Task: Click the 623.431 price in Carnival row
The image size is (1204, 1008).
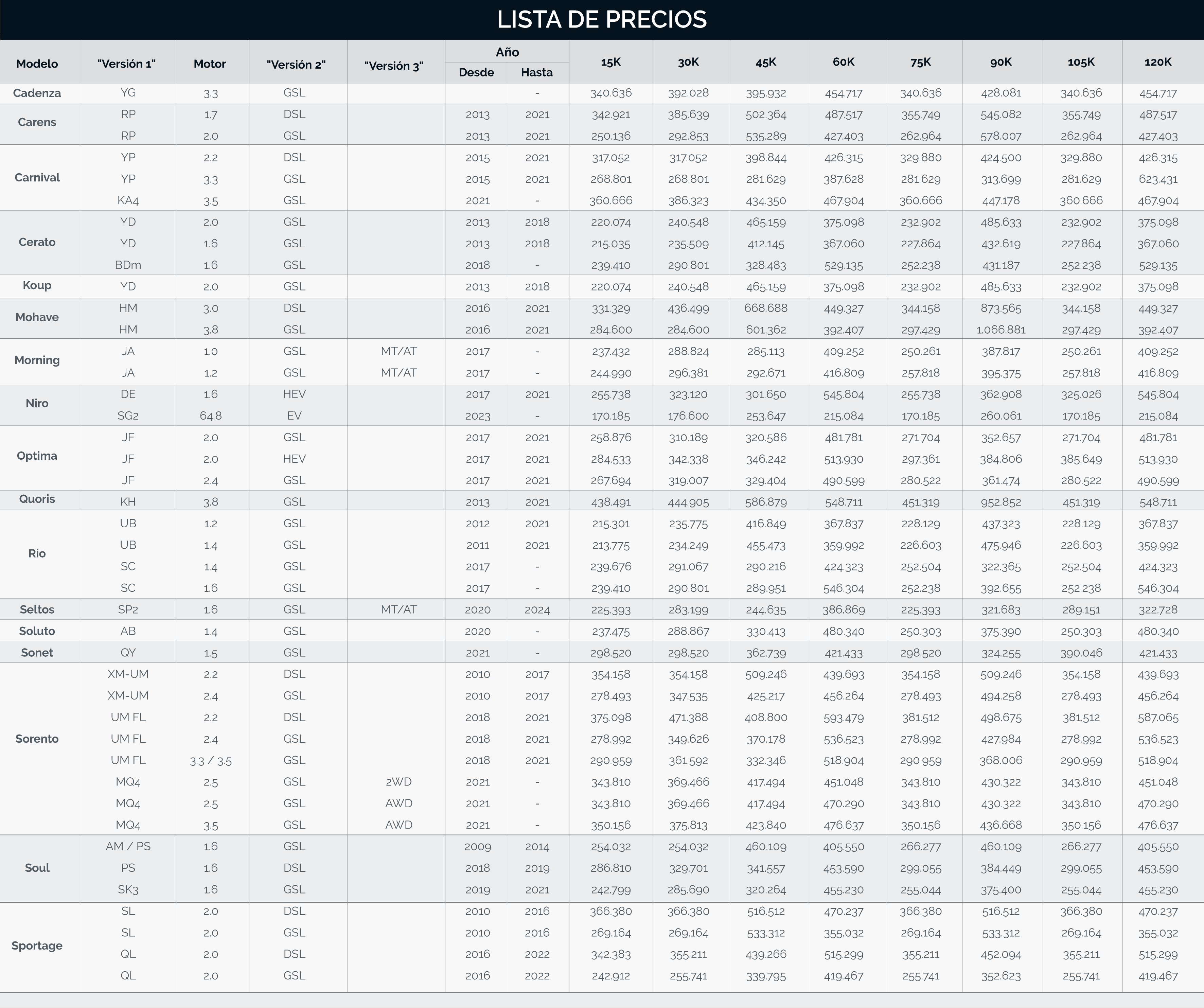Action: 1158,179
